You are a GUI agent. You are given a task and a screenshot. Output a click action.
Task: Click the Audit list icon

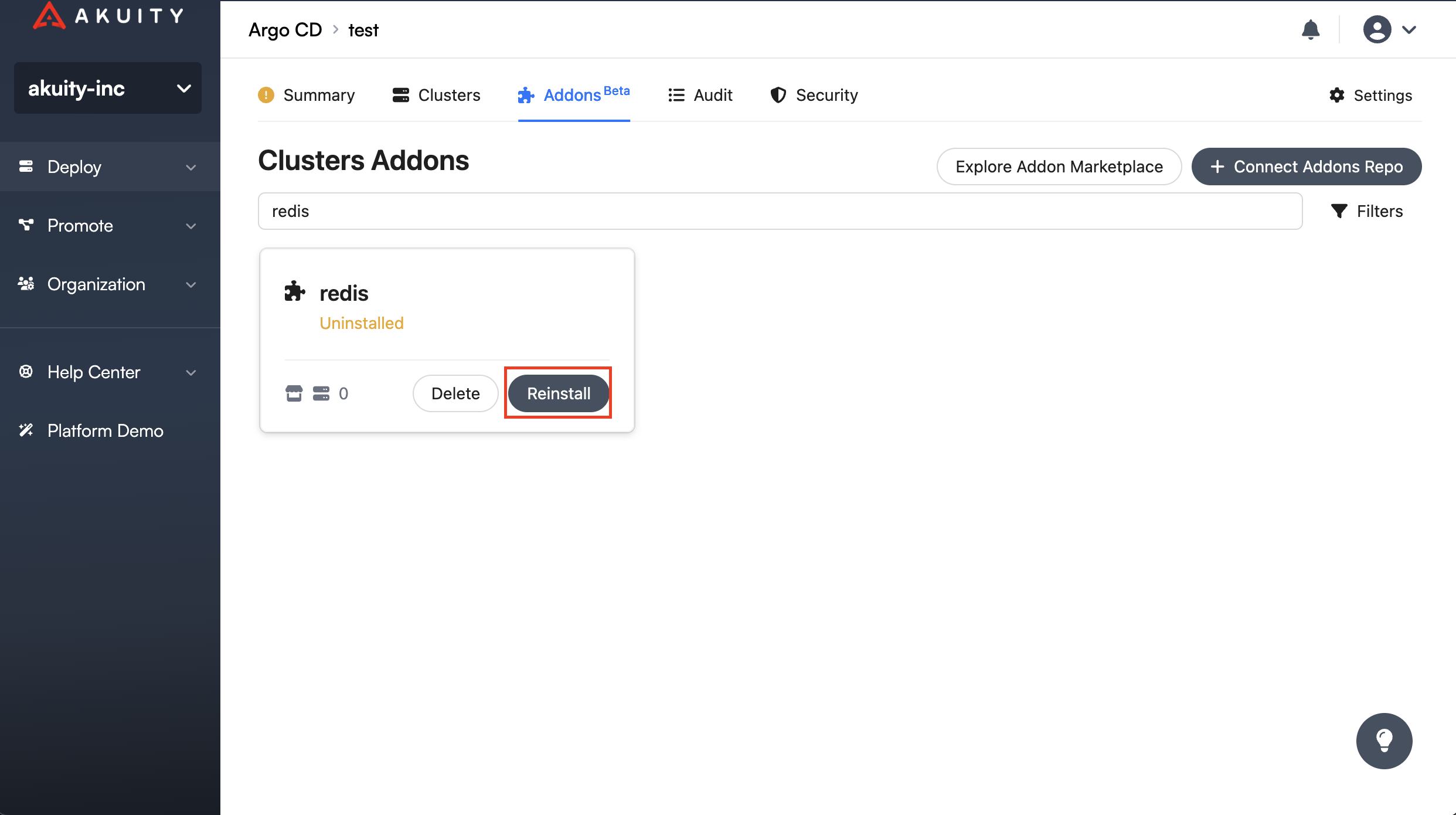point(676,95)
